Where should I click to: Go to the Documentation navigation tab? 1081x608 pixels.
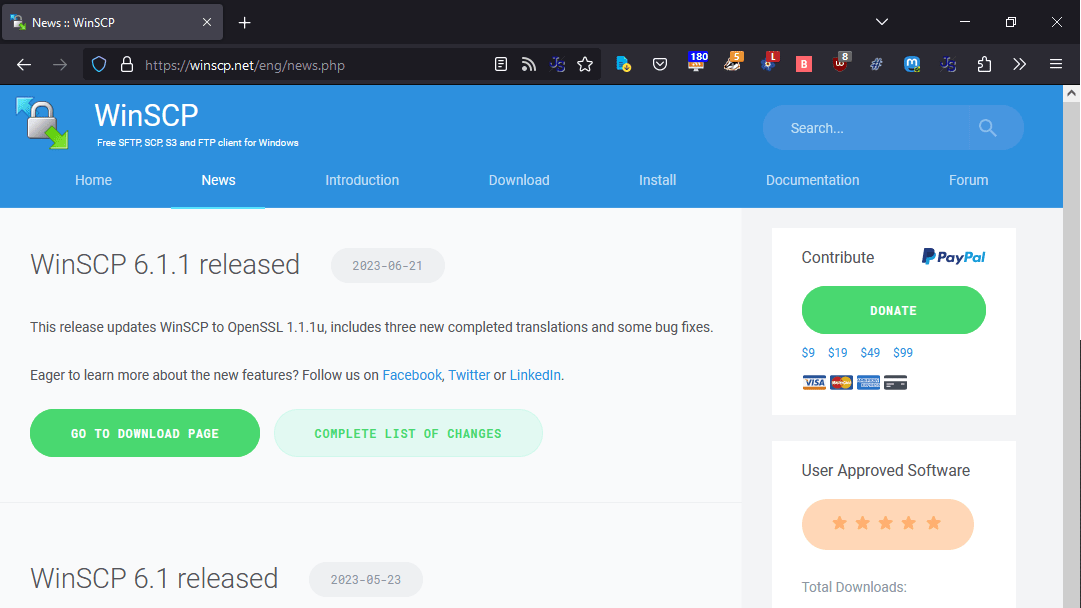pyautogui.click(x=812, y=180)
